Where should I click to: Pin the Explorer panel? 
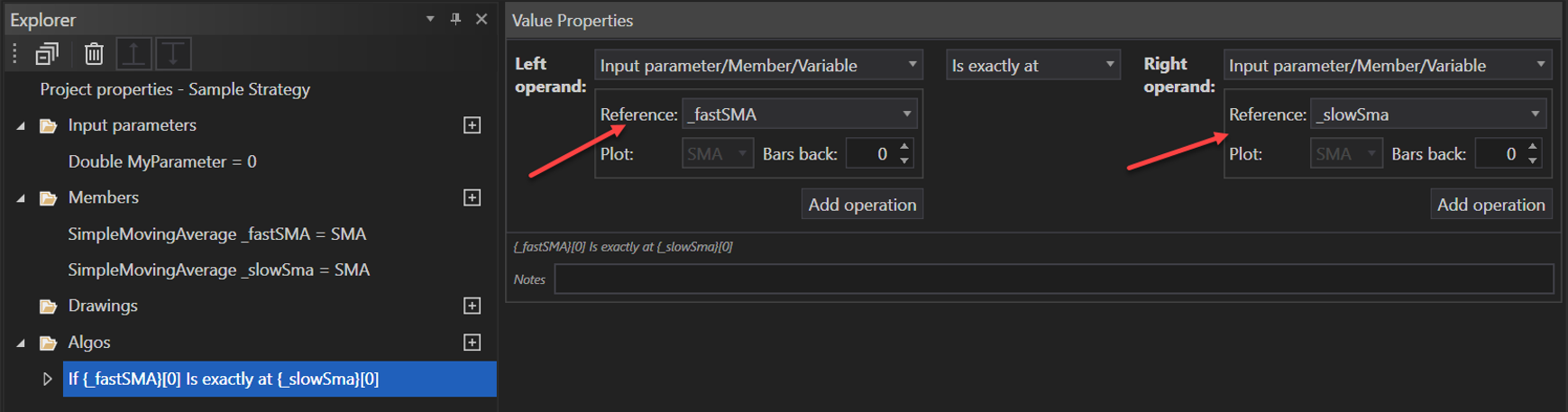tap(455, 19)
